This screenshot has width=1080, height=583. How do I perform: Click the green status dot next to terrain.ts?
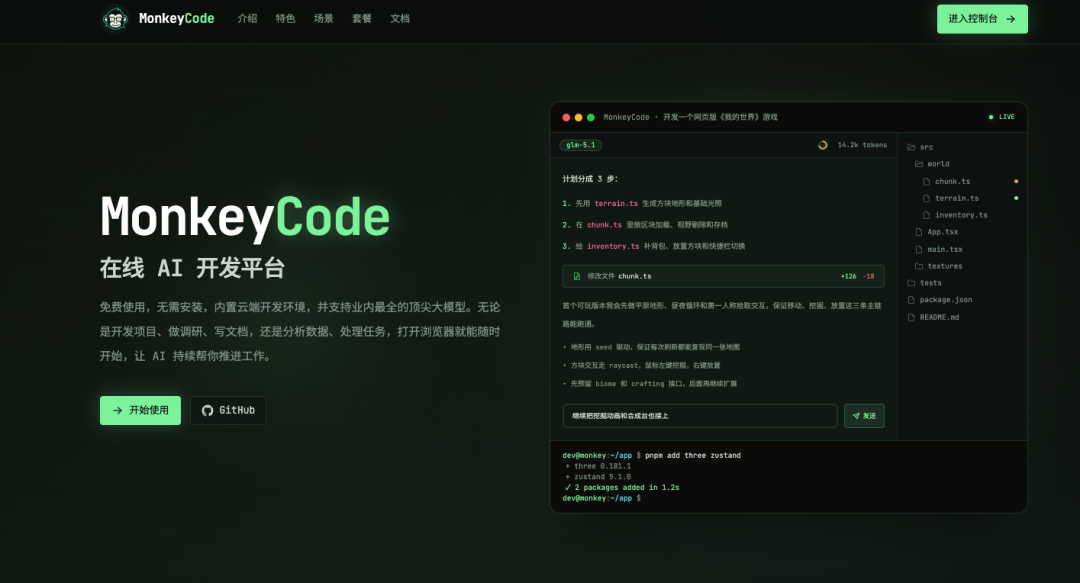[x=1016, y=198]
